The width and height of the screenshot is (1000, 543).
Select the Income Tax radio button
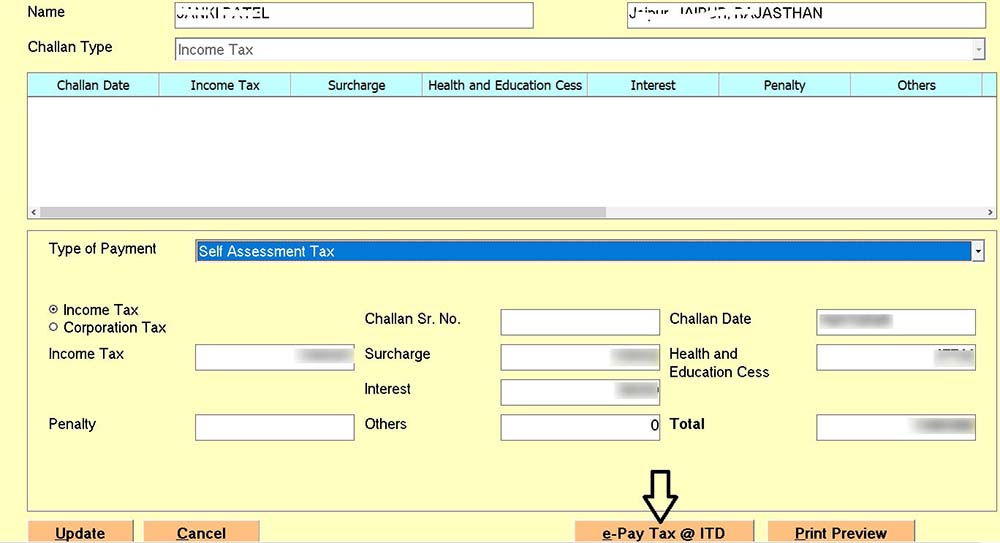pyautogui.click(x=54, y=310)
